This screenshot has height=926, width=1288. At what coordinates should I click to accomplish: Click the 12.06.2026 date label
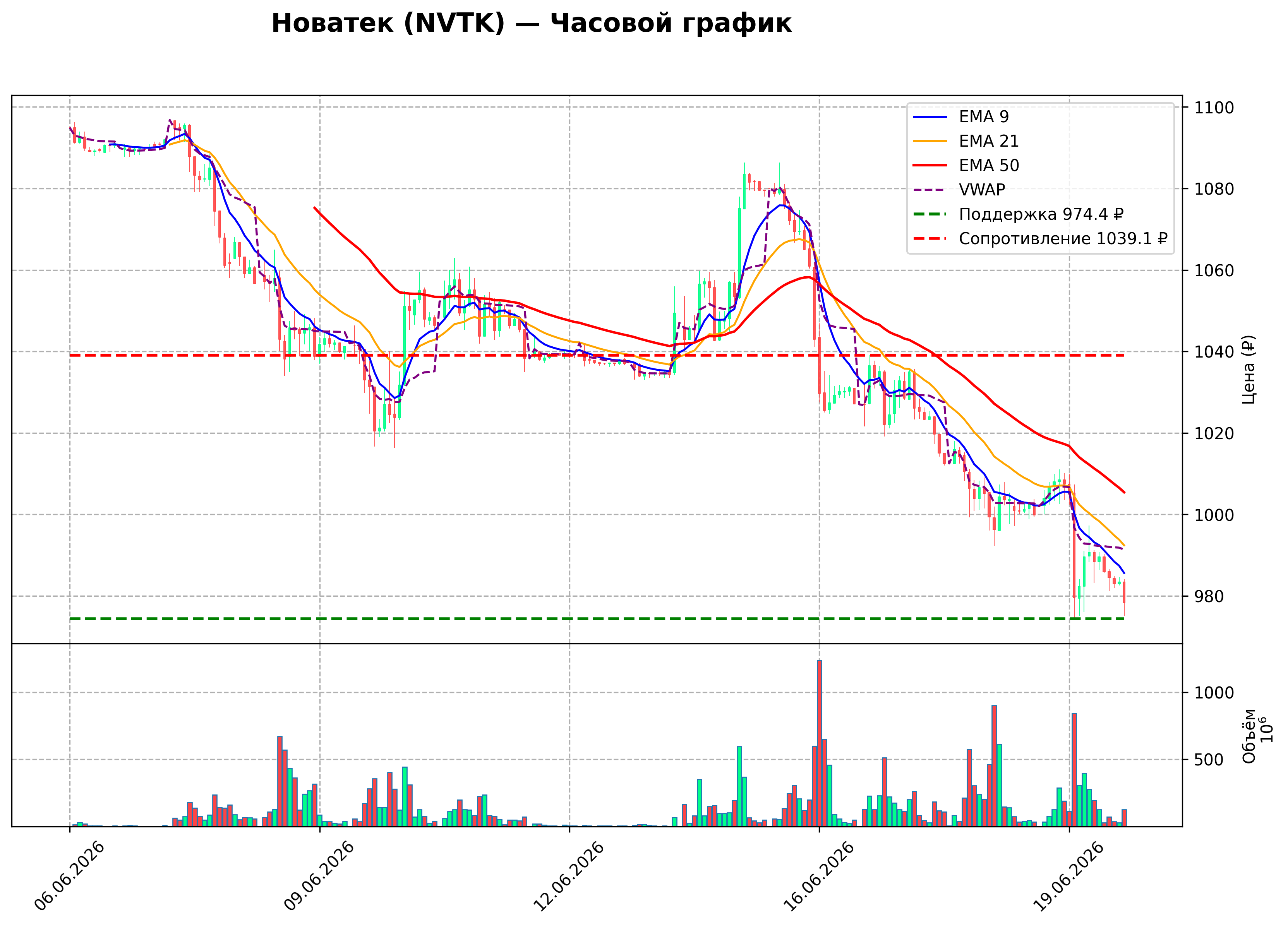[x=569, y=876]
